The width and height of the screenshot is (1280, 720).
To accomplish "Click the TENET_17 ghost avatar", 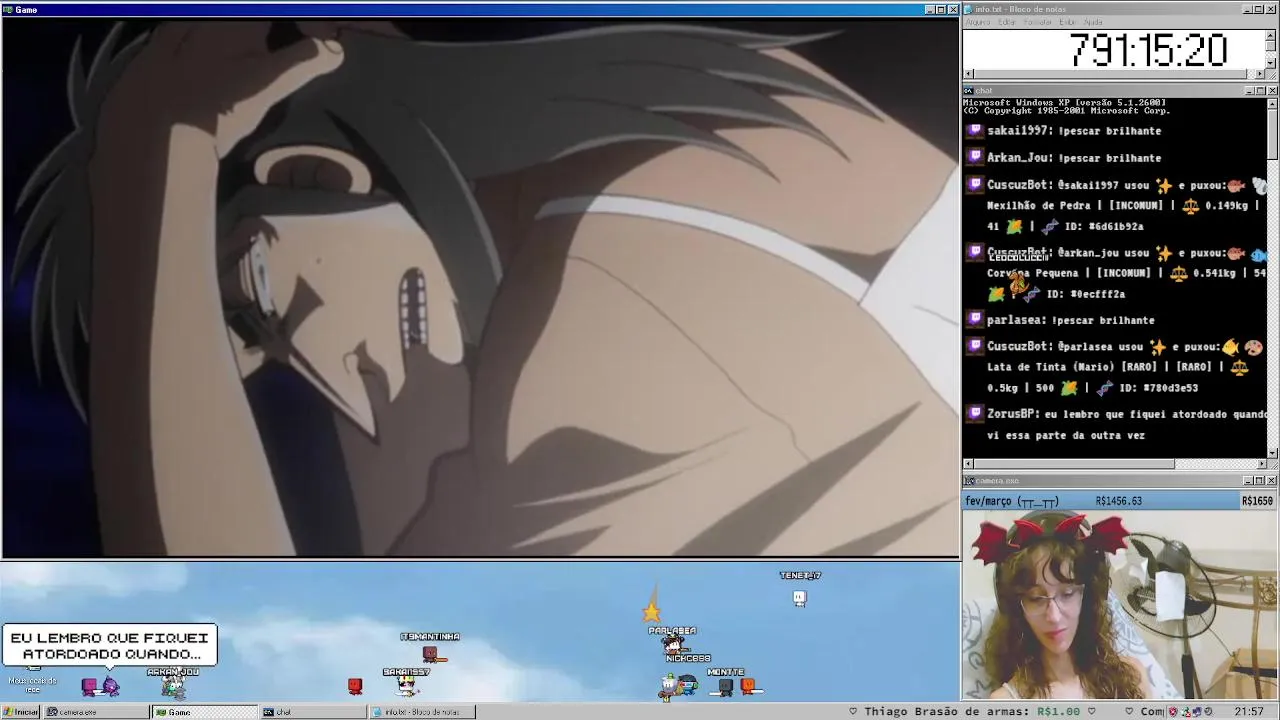I will [x=799, y=598].
